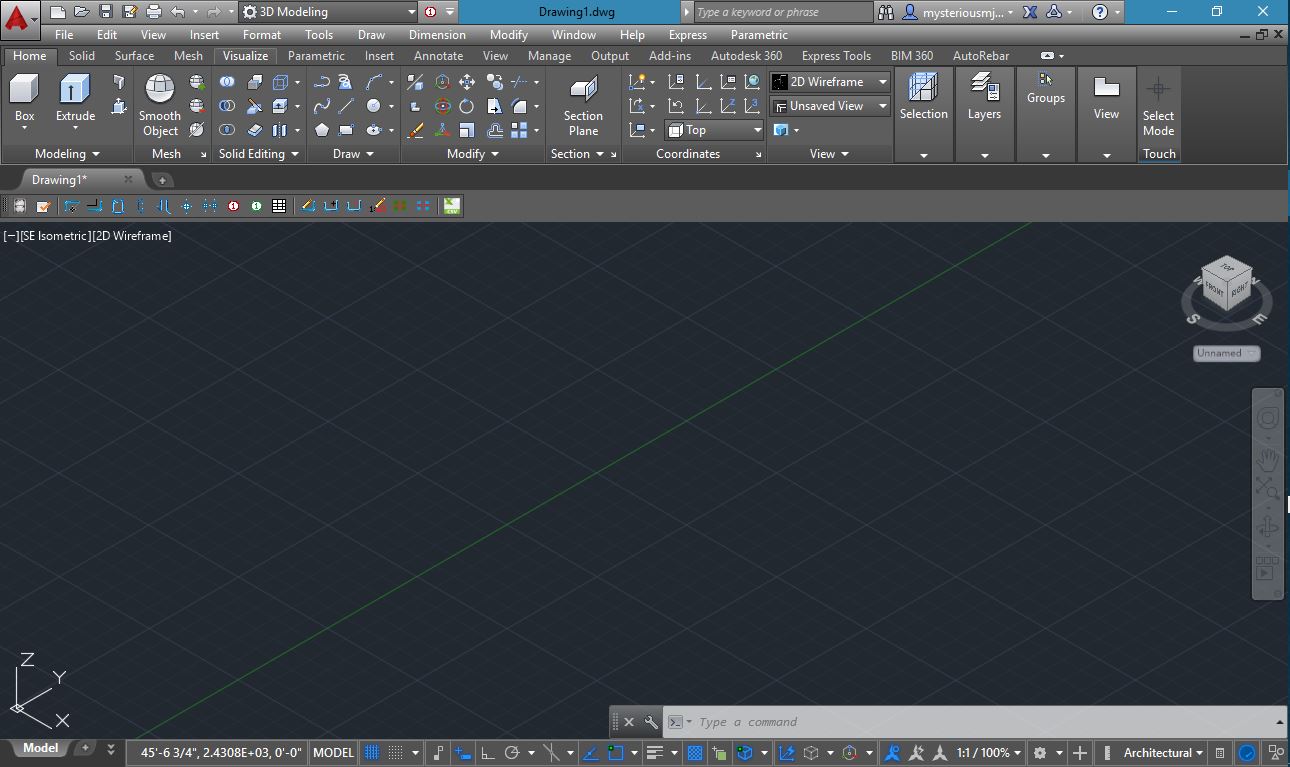Open the Dimension menu
1290x767 pixels.
point(436,34)
